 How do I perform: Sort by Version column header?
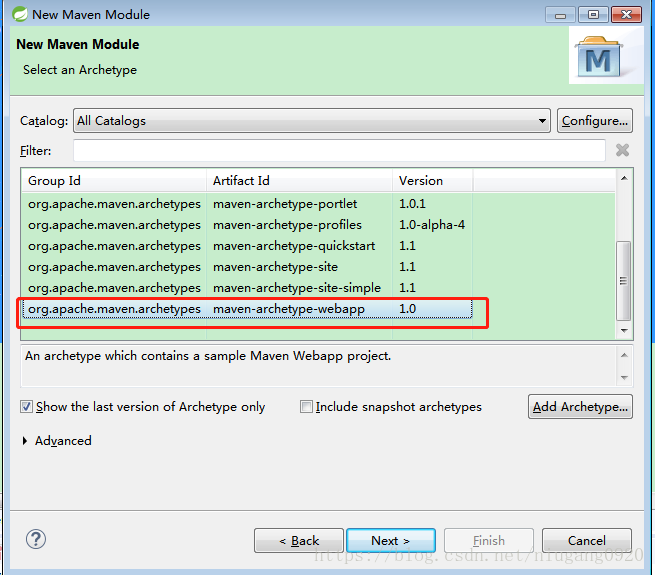click(432, 181)
